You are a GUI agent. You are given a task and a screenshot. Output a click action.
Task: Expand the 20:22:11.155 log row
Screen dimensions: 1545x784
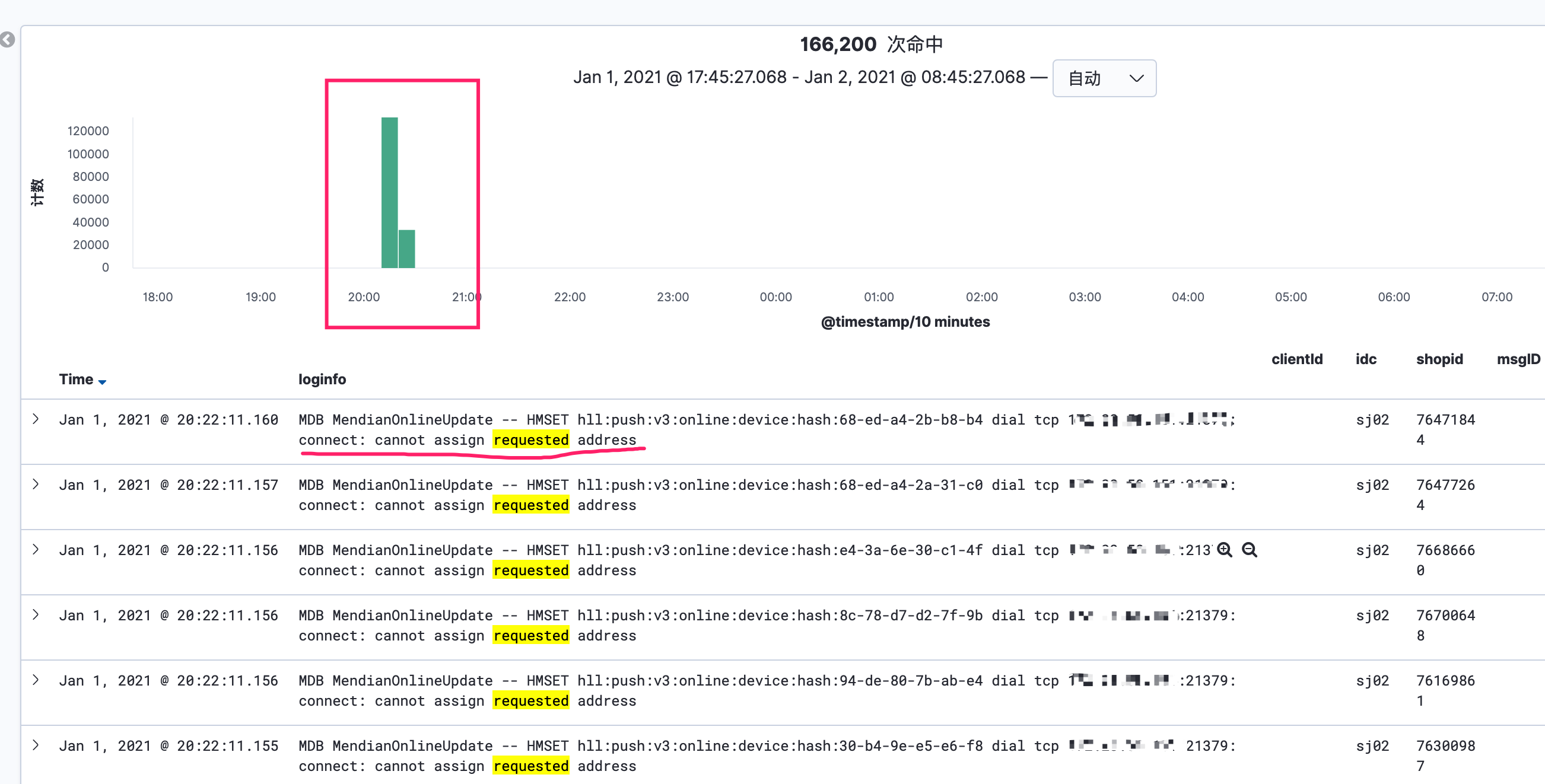coord(36,745)
